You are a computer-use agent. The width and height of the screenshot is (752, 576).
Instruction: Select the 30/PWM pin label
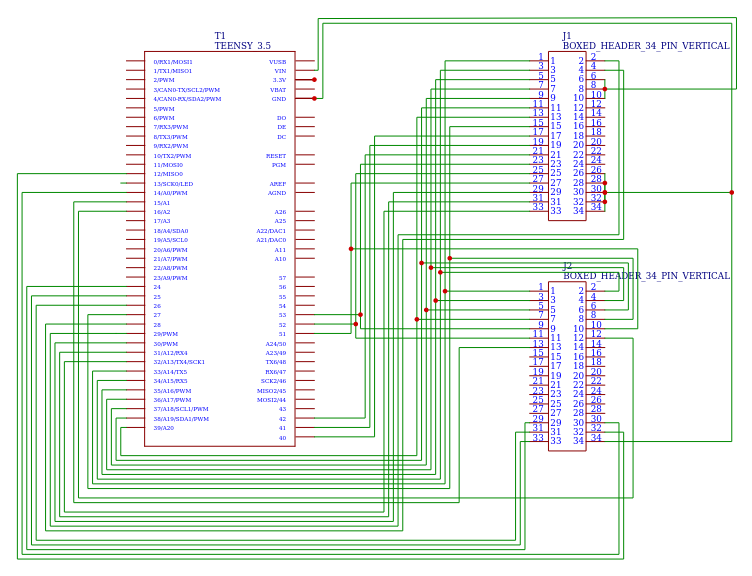pos(165,344)
